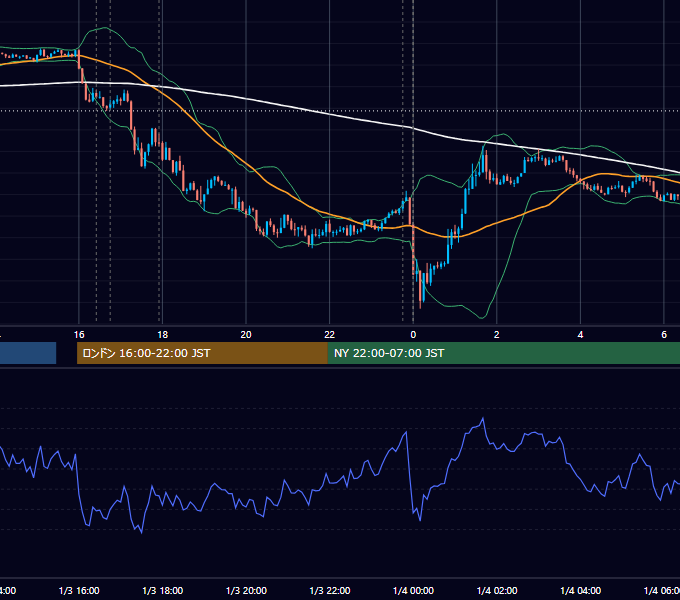The image size is (680, 600).
Task: Click the 1/4 00:00 time label
Action: [413, 590]
